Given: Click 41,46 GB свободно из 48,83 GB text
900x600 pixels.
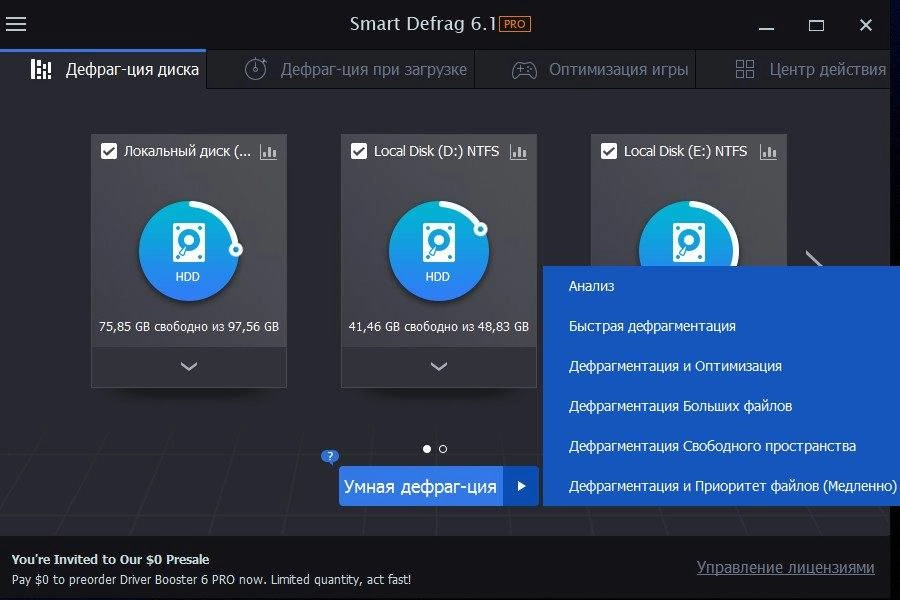Looking at the screenshot, I should coord(439,327).
